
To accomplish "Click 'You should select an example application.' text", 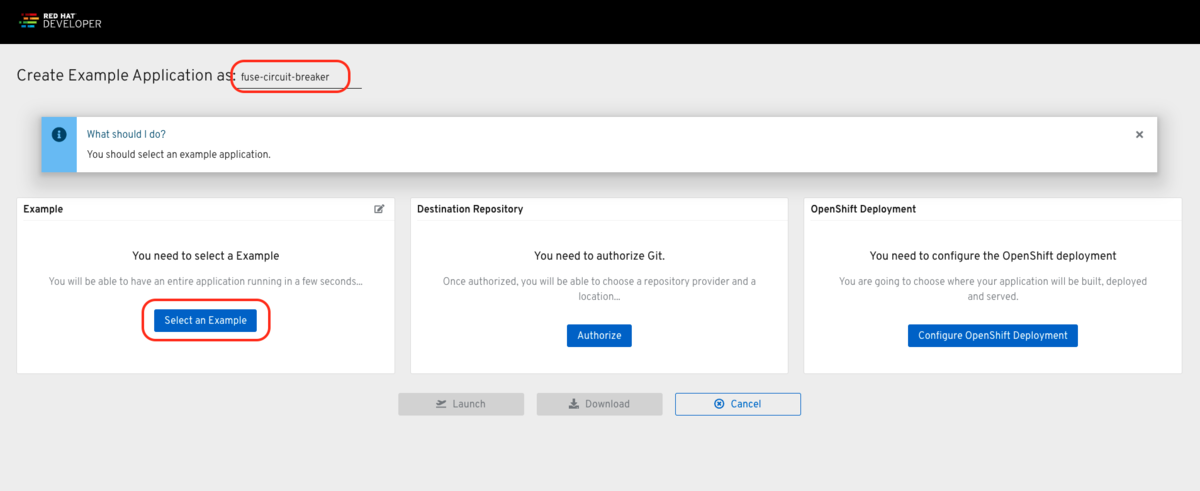I will tap(179, 155).
